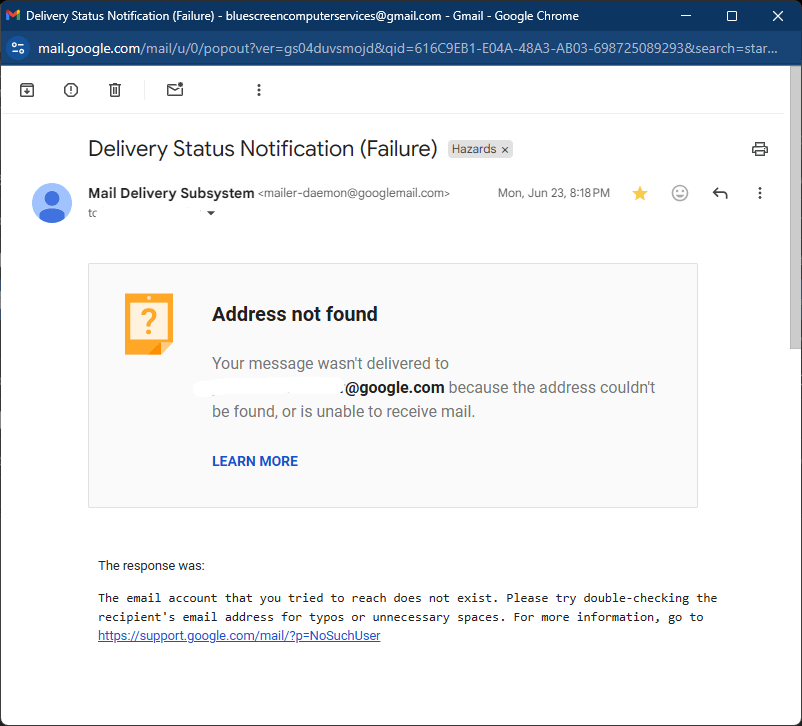Delete the email with trash icon
The width and height of the screenshot is (802, 726).
(115, 90)
